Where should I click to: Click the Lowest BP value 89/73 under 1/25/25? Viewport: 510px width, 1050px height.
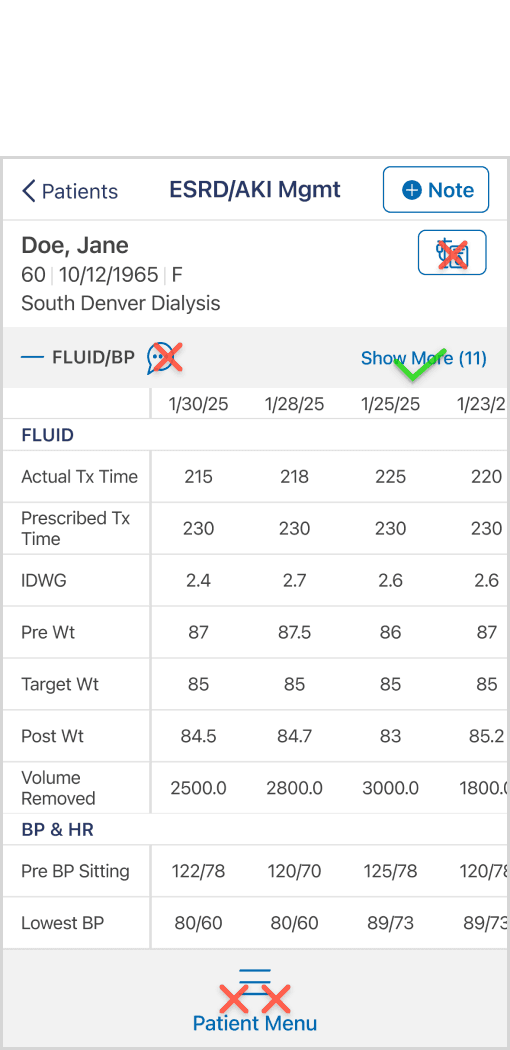tap(390, 923)
